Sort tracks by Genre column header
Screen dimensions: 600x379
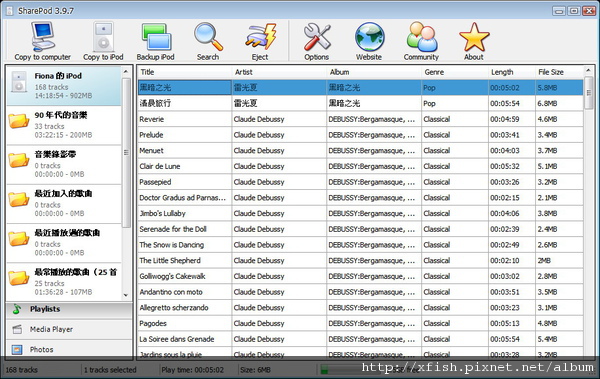[x=455, y=72]
